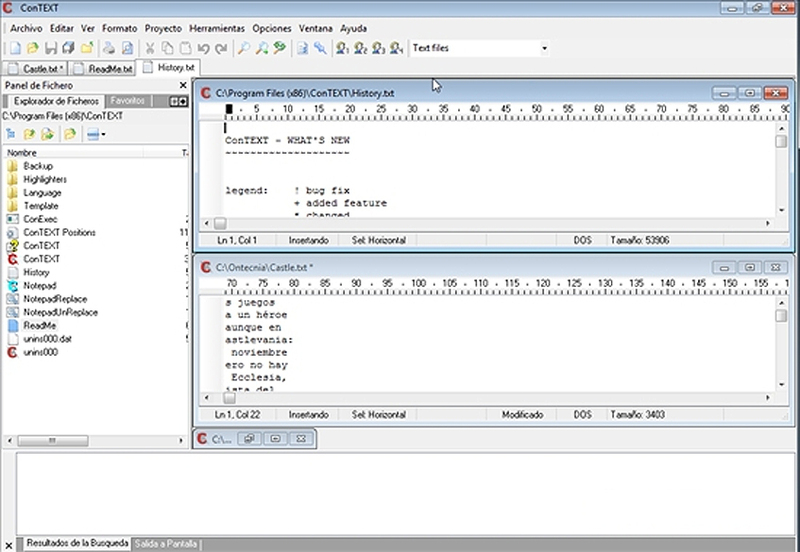Copy selection using the toolbar Copy icon
This screenshot has height=552, width=800.
tap(167, 48)
